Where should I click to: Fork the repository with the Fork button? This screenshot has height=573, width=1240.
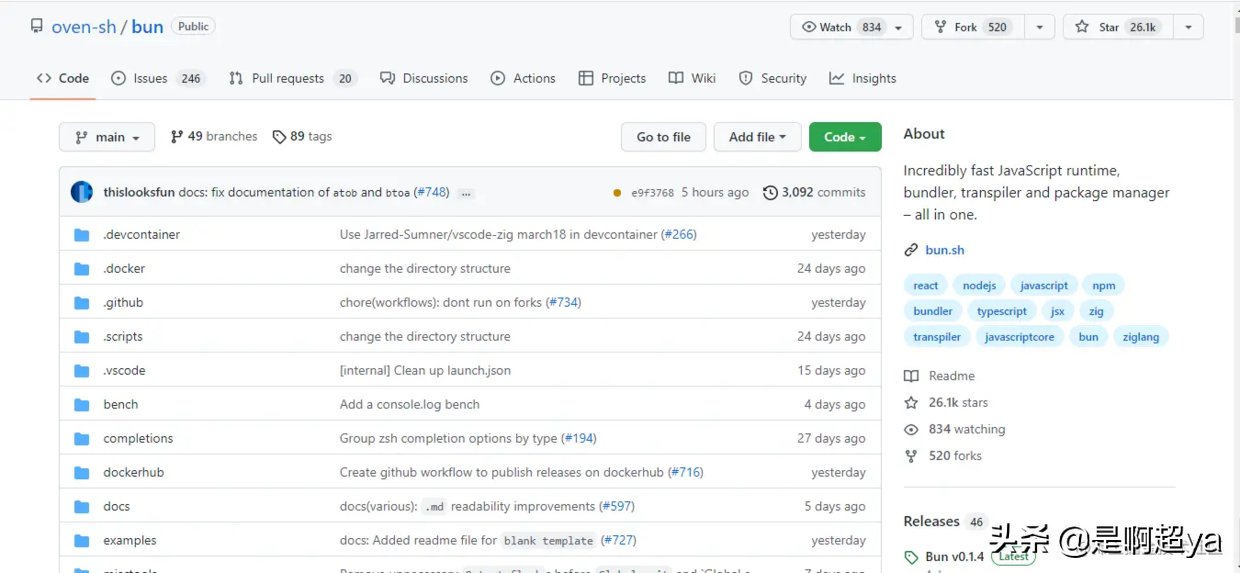[x=970, y=27]
